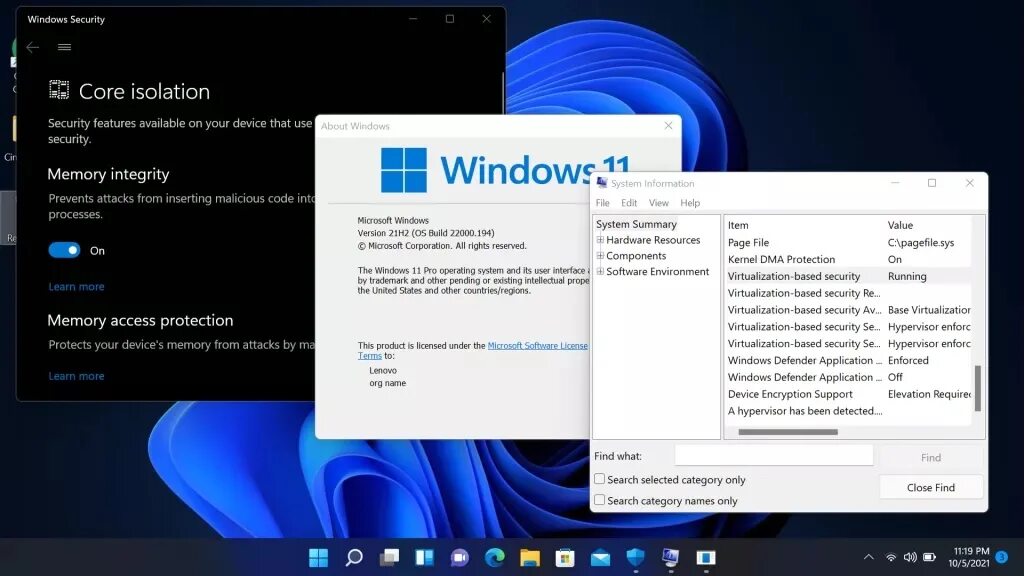Show hidden system tray icons
The image size is (1025, 576).
click(869, 557)
